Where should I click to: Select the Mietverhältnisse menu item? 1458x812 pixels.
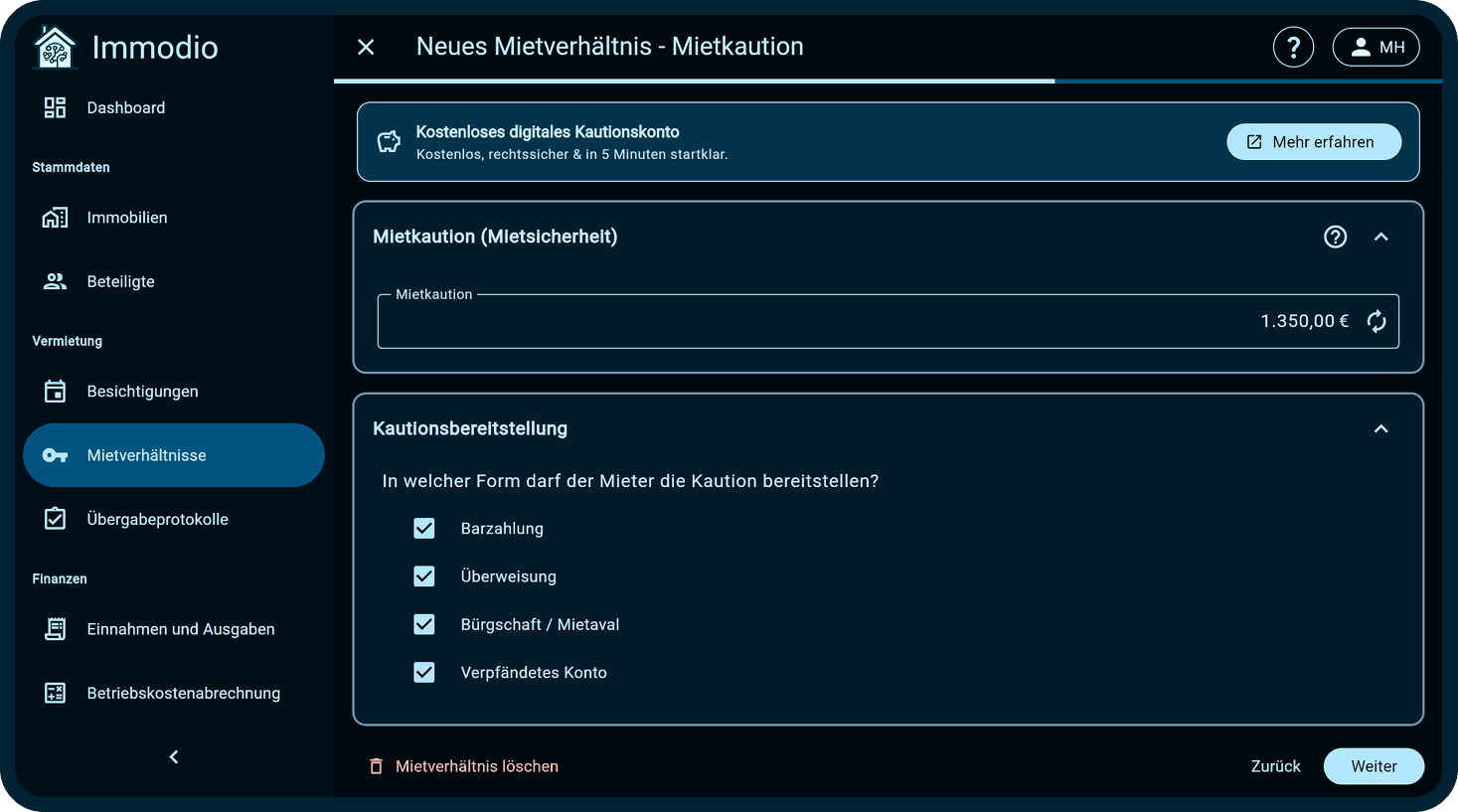[174, 455]
